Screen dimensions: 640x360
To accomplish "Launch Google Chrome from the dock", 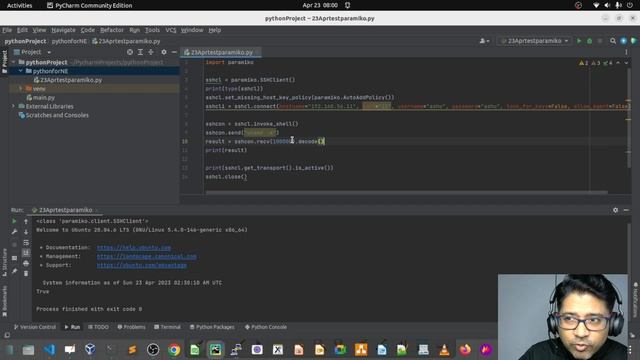I will 174,350.
